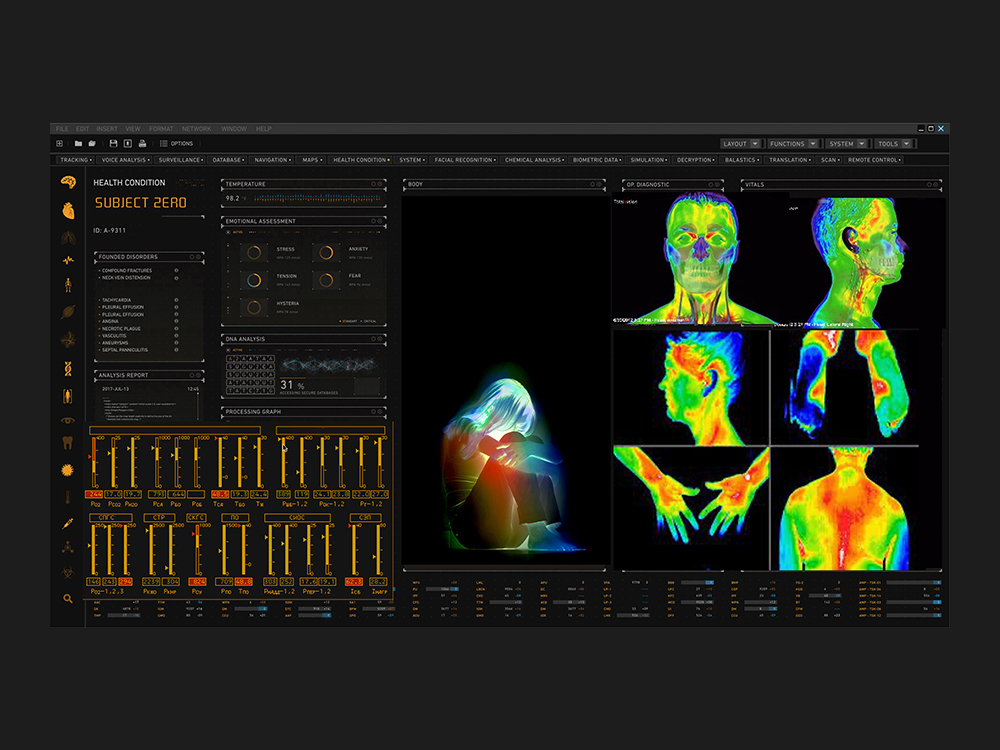Viewport: 1000px width, 750px height.
Task: Click the Po2 vertical slider
Action: pyautogui.click(x=95, y=463)
